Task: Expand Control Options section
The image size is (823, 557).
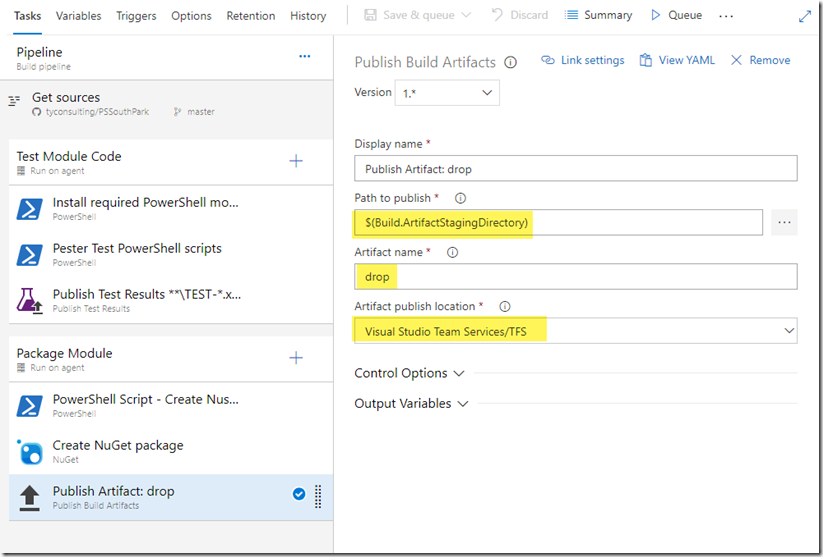Action: click(409, 373)
